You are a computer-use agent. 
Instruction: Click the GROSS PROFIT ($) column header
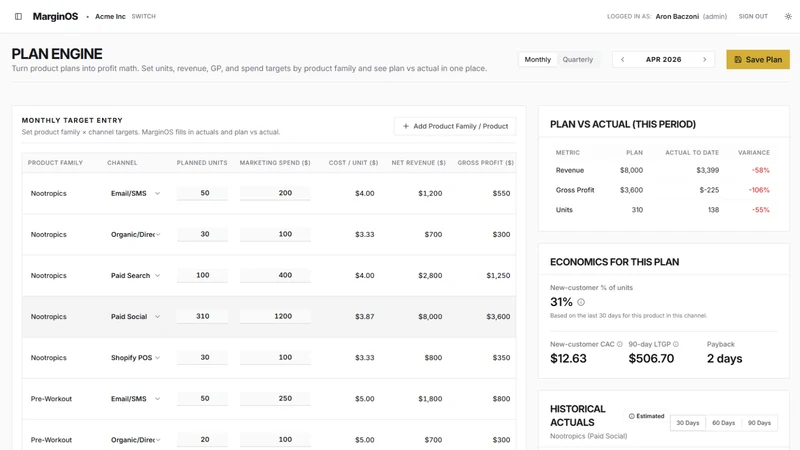[486, 163]
